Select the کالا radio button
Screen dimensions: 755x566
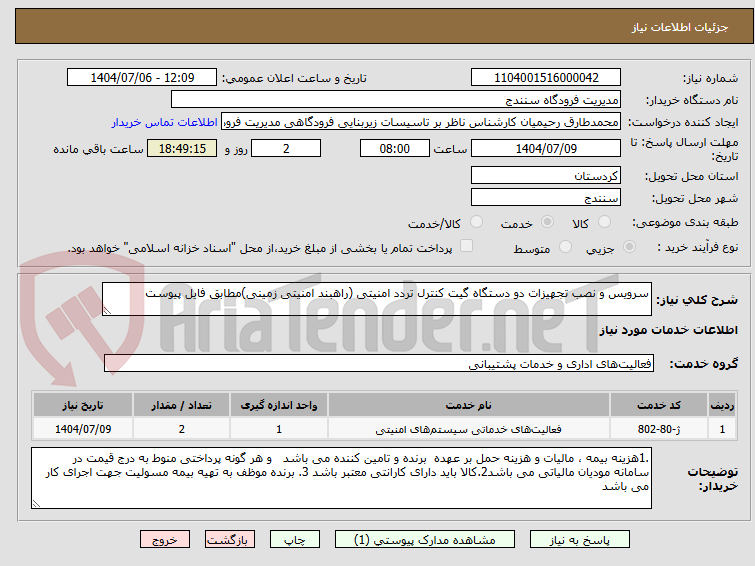[604, 222]
